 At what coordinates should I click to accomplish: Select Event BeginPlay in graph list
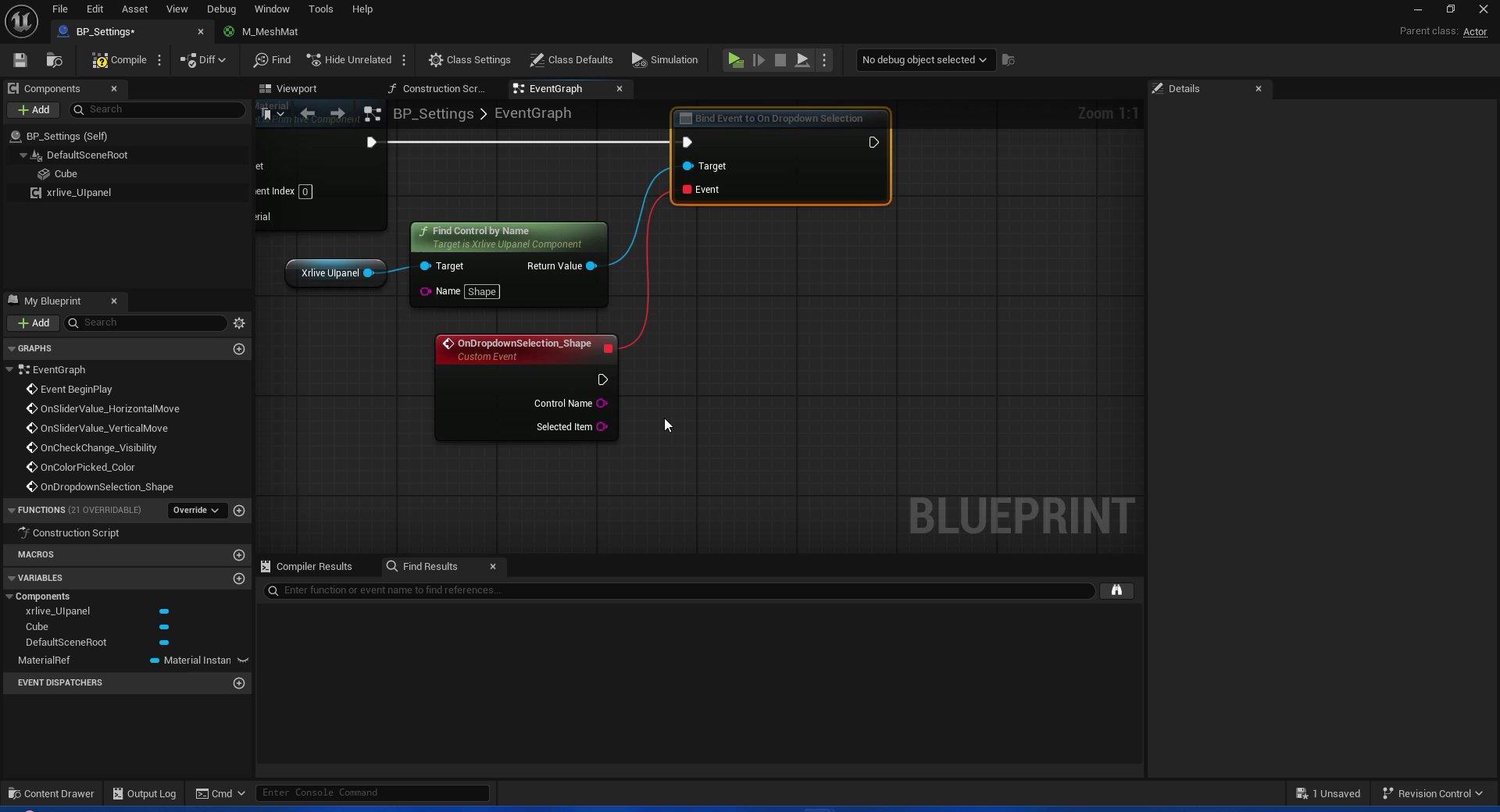point(76,390)
